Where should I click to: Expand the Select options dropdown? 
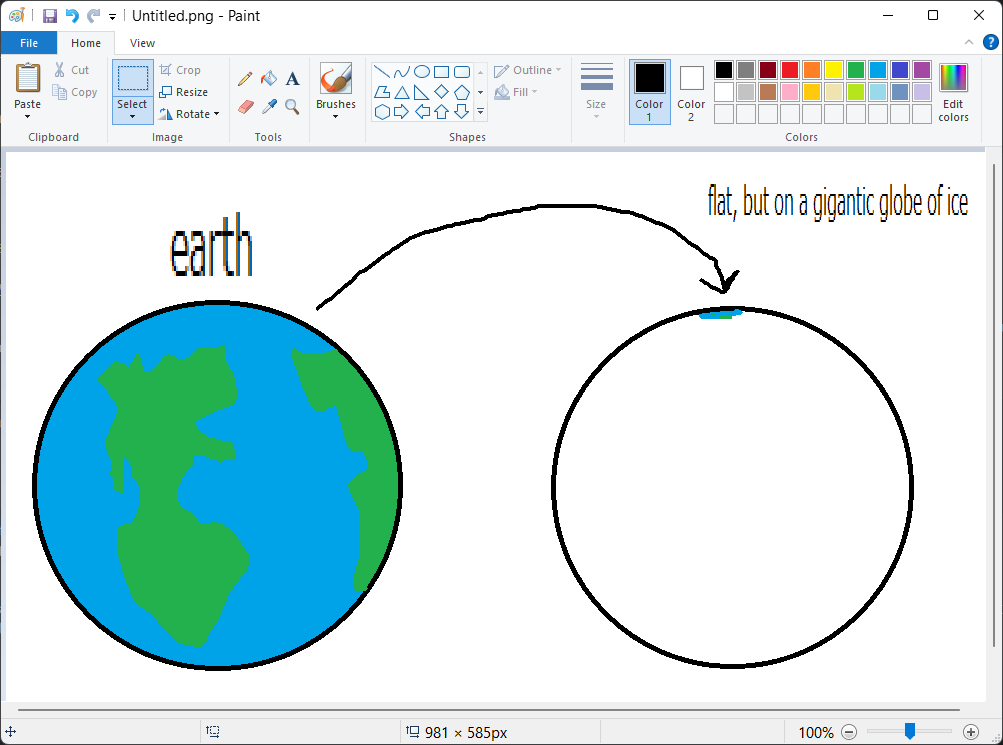click(x=132, y=116)
